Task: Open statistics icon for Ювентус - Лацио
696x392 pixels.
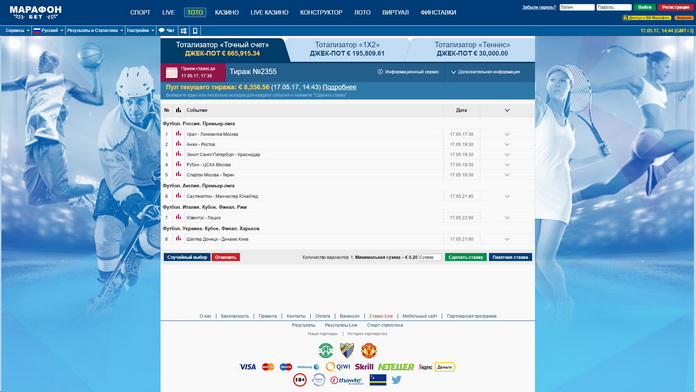Action: [x=178, y=217]
